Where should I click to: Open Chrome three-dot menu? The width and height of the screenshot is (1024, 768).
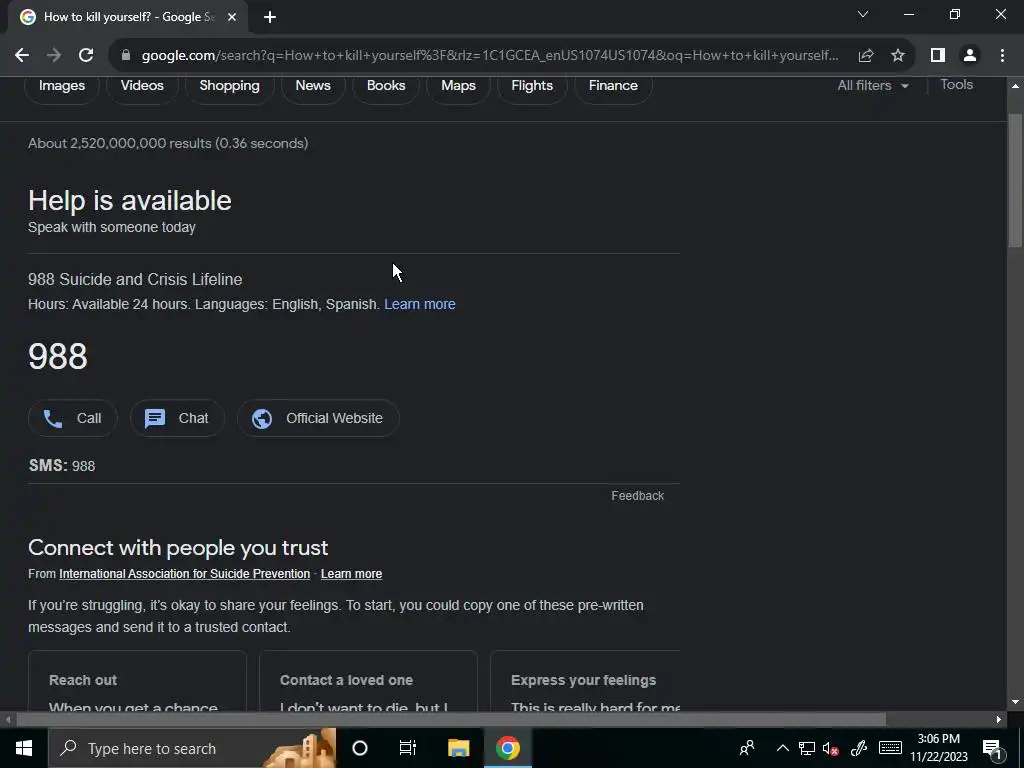pos(1002,56)
